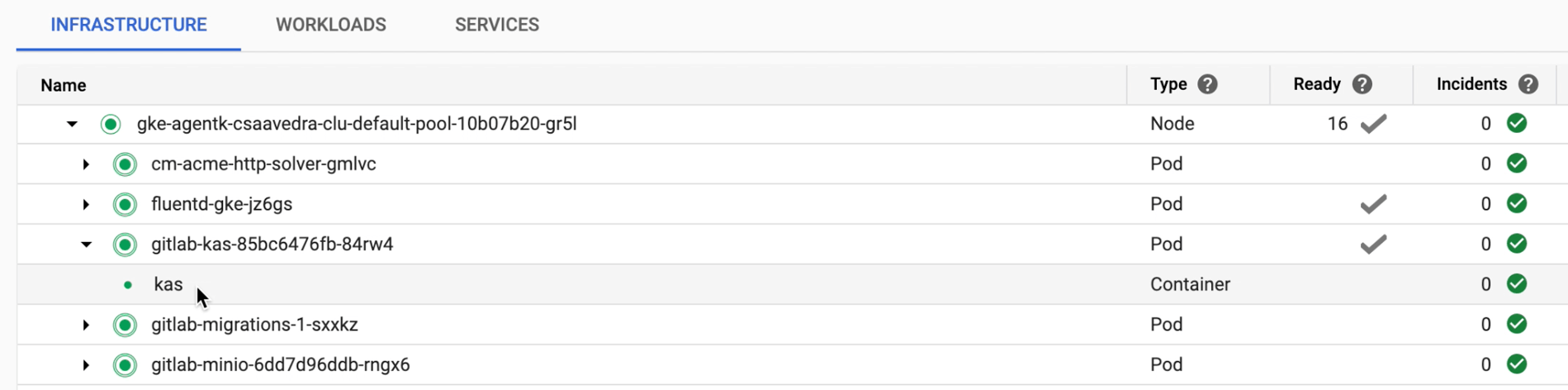
Task: Click the incidents green checkmark for the kas container
Action: tap(1516, 284)
